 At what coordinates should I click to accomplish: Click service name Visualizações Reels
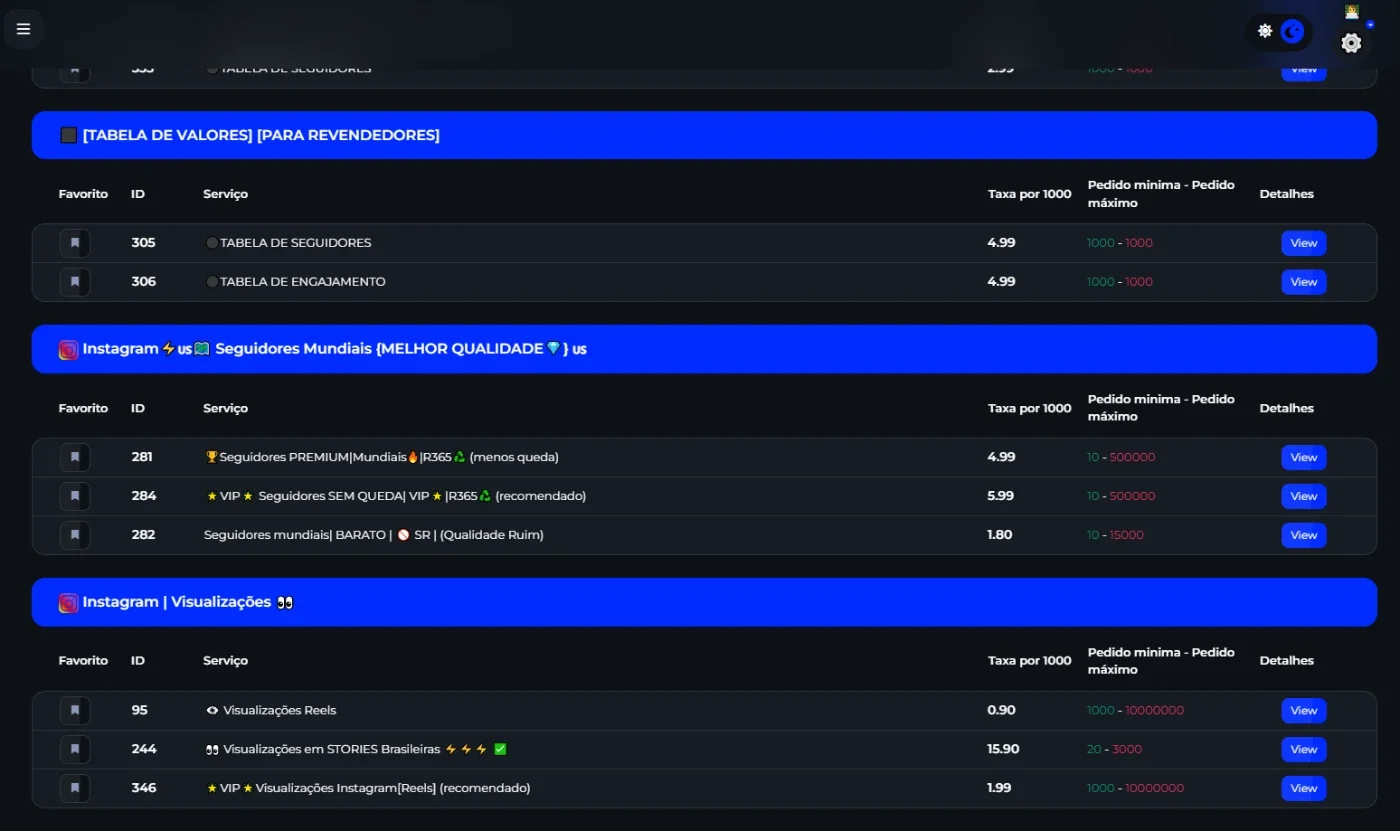click(280, 710)
